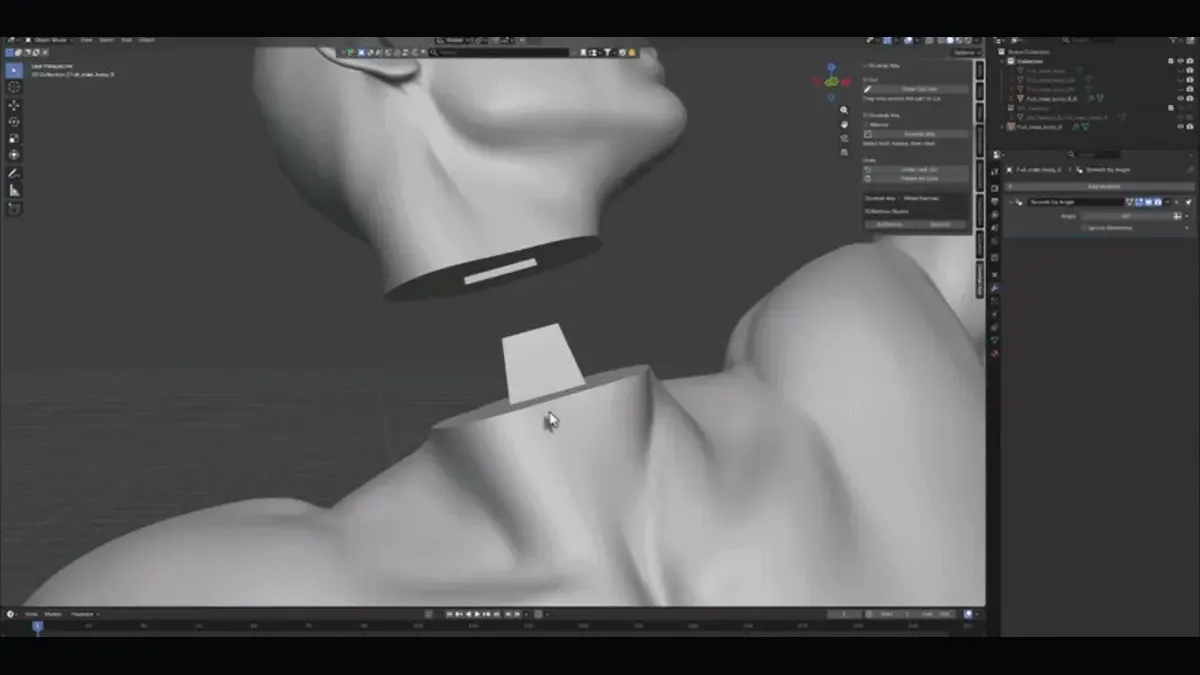Open the Object menu in viewport header
This screenshot has width=1200, height=675.
(147, 40)
